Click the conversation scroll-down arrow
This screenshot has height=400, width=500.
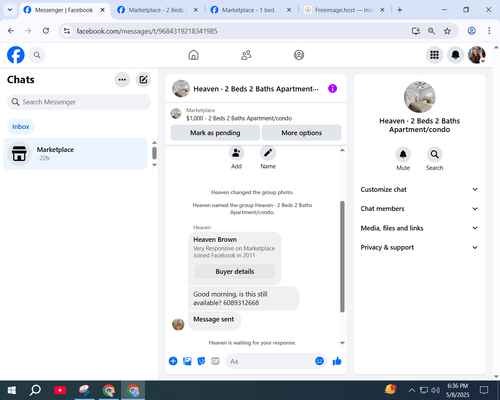tap(342, 343)
